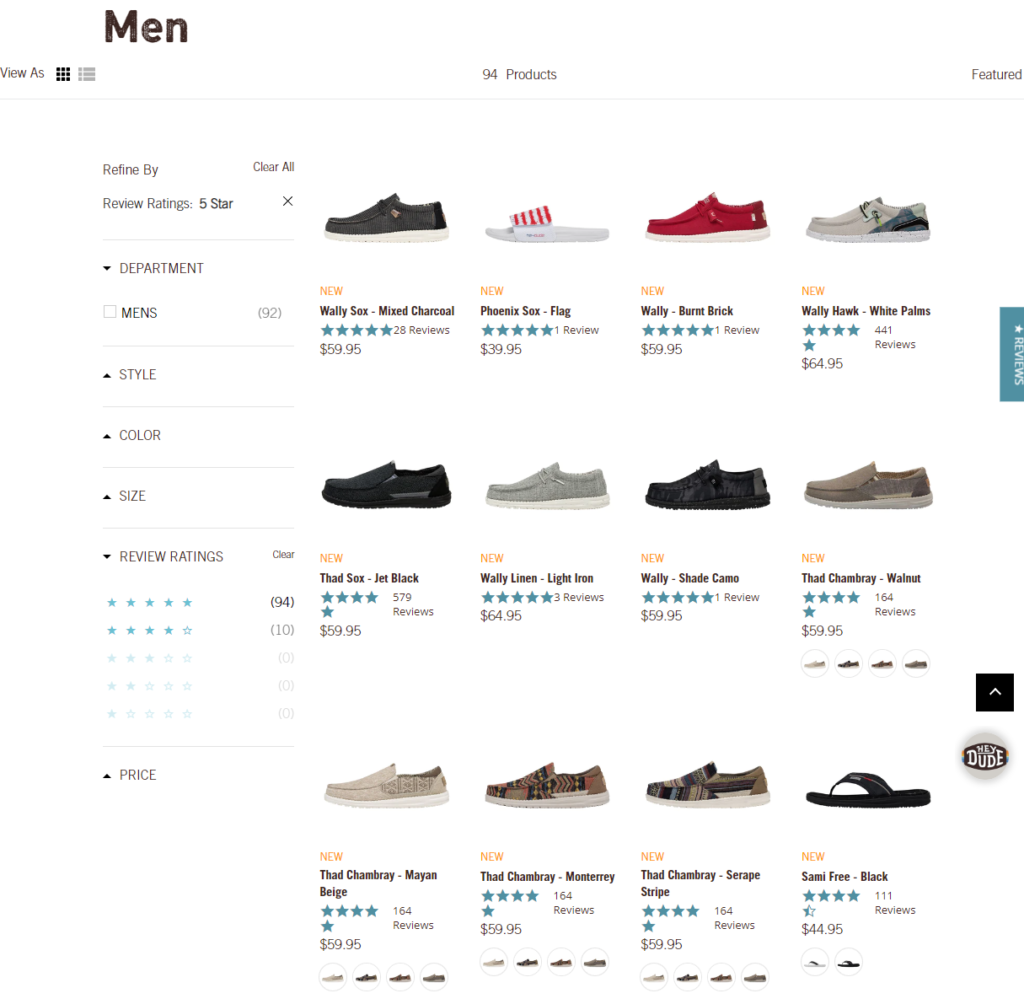Open the Featured sort dropdown

click(996, 73)
